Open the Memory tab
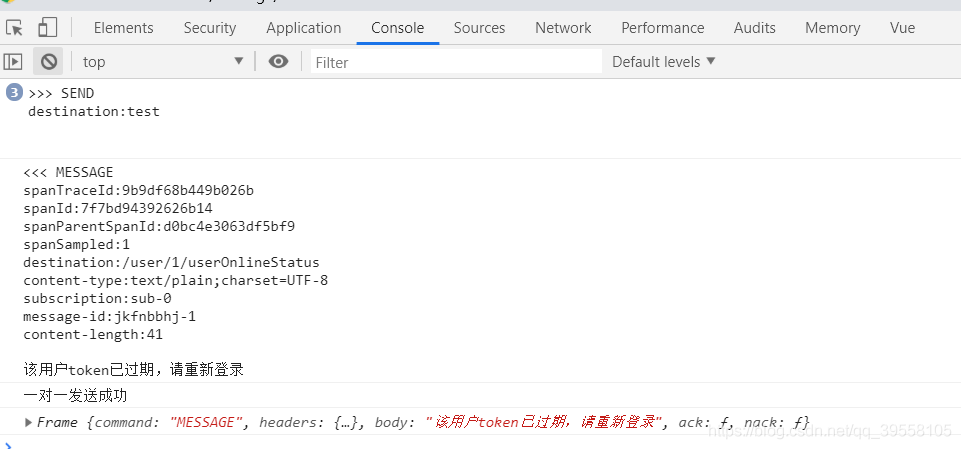Screen dimensions: 961x449 point(832,28)
